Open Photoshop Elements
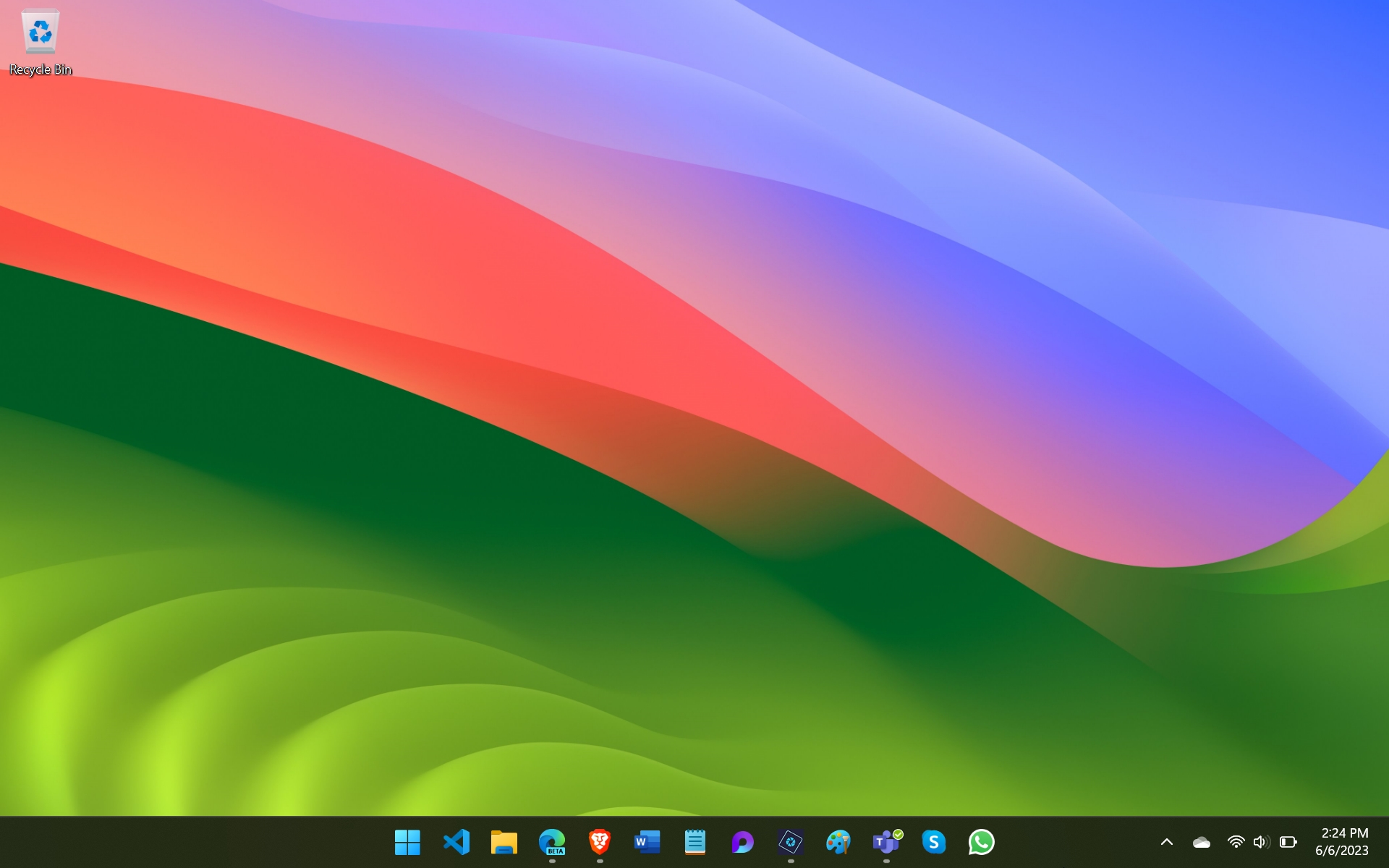This screenshot has width=1389, height=868. (791, 841)
